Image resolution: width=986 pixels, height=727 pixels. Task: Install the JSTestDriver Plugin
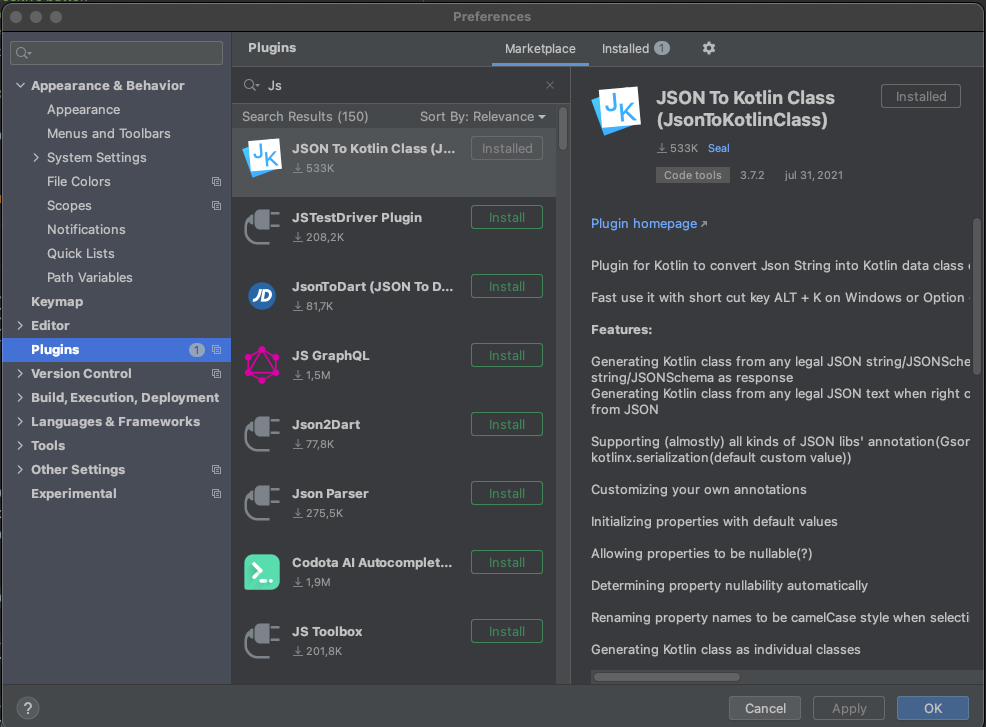[x=506, y=217]
